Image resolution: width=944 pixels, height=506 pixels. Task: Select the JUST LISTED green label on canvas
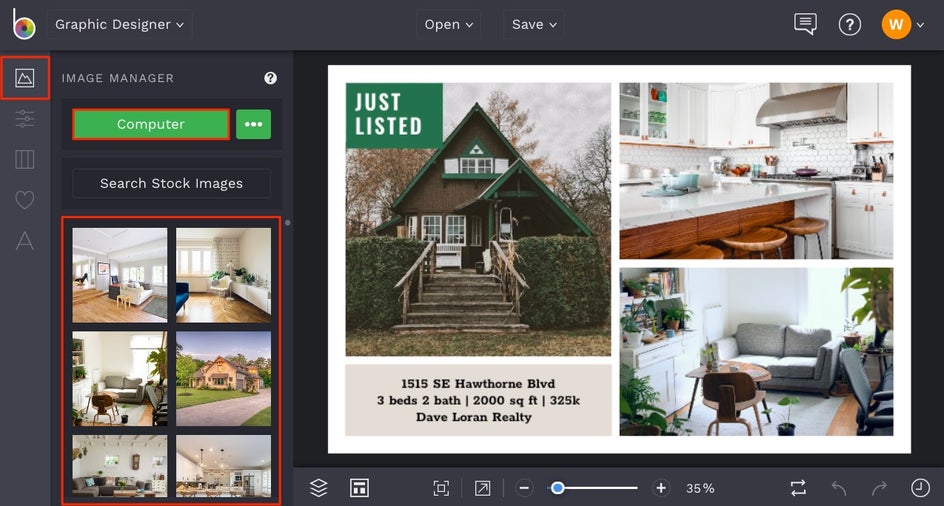pyautogui.click(x=394, y=115)
